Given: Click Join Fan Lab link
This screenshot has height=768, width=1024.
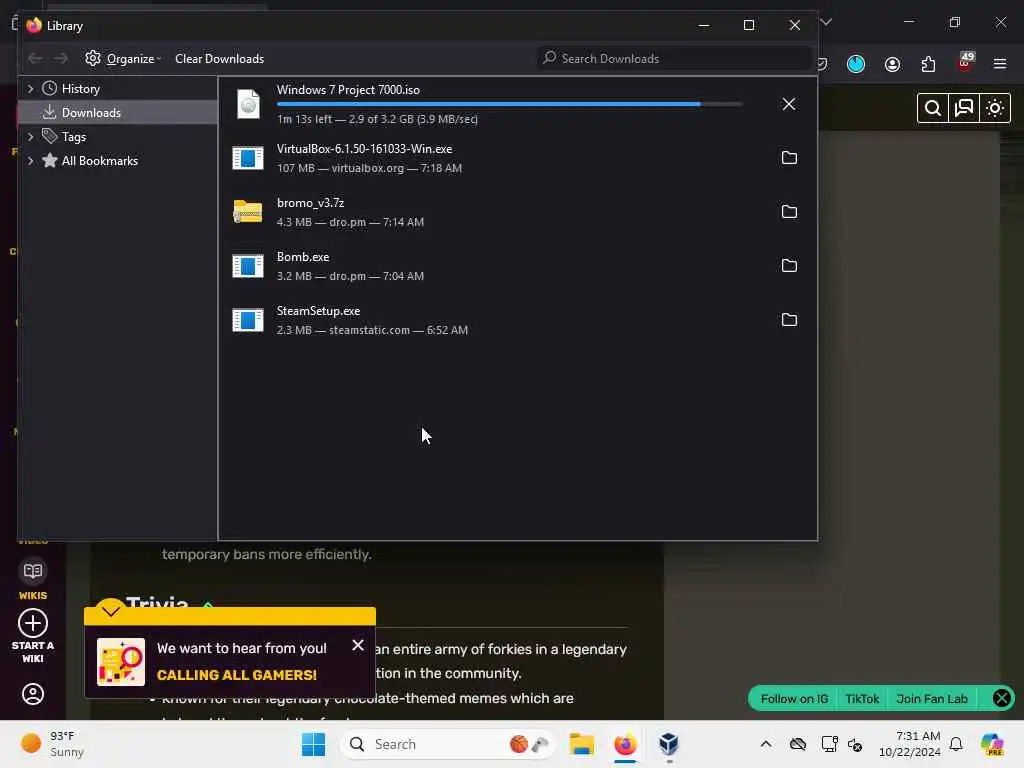Looking at the screenshot, I should 931,699.
